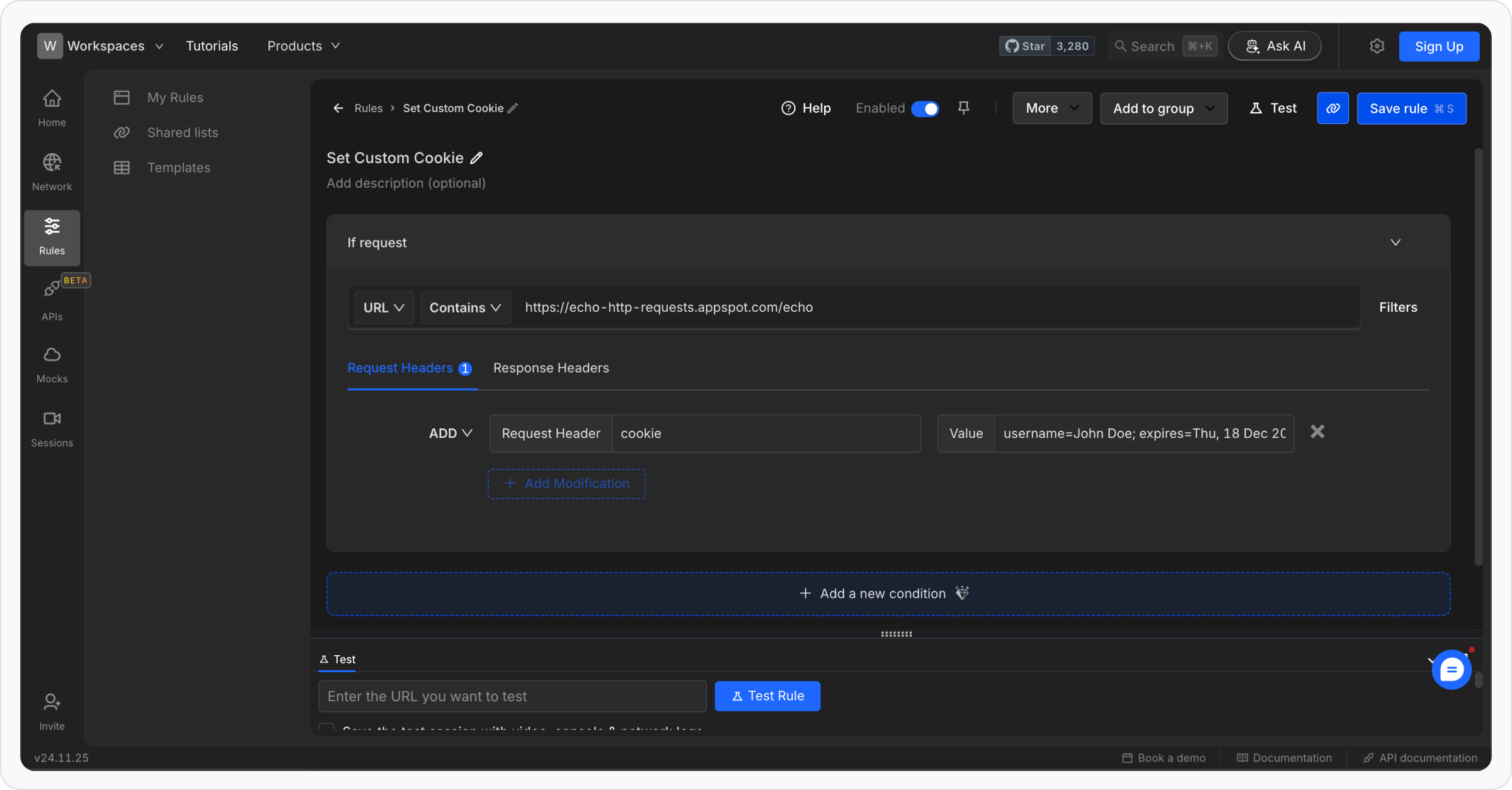Screen dimensions: 1512x790
Task: Collapse the If request section
Action: [1395, 243]
